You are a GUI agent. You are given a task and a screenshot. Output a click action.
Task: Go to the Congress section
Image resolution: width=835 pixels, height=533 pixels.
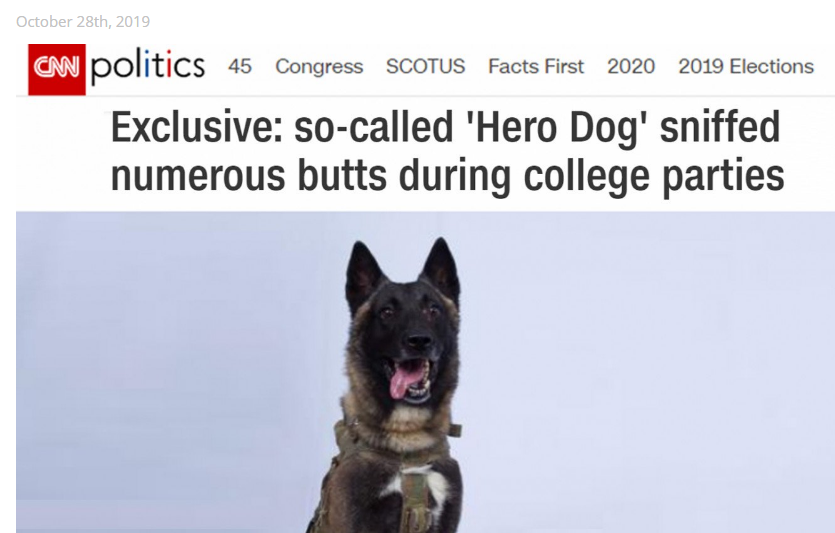tap(319, 67)
